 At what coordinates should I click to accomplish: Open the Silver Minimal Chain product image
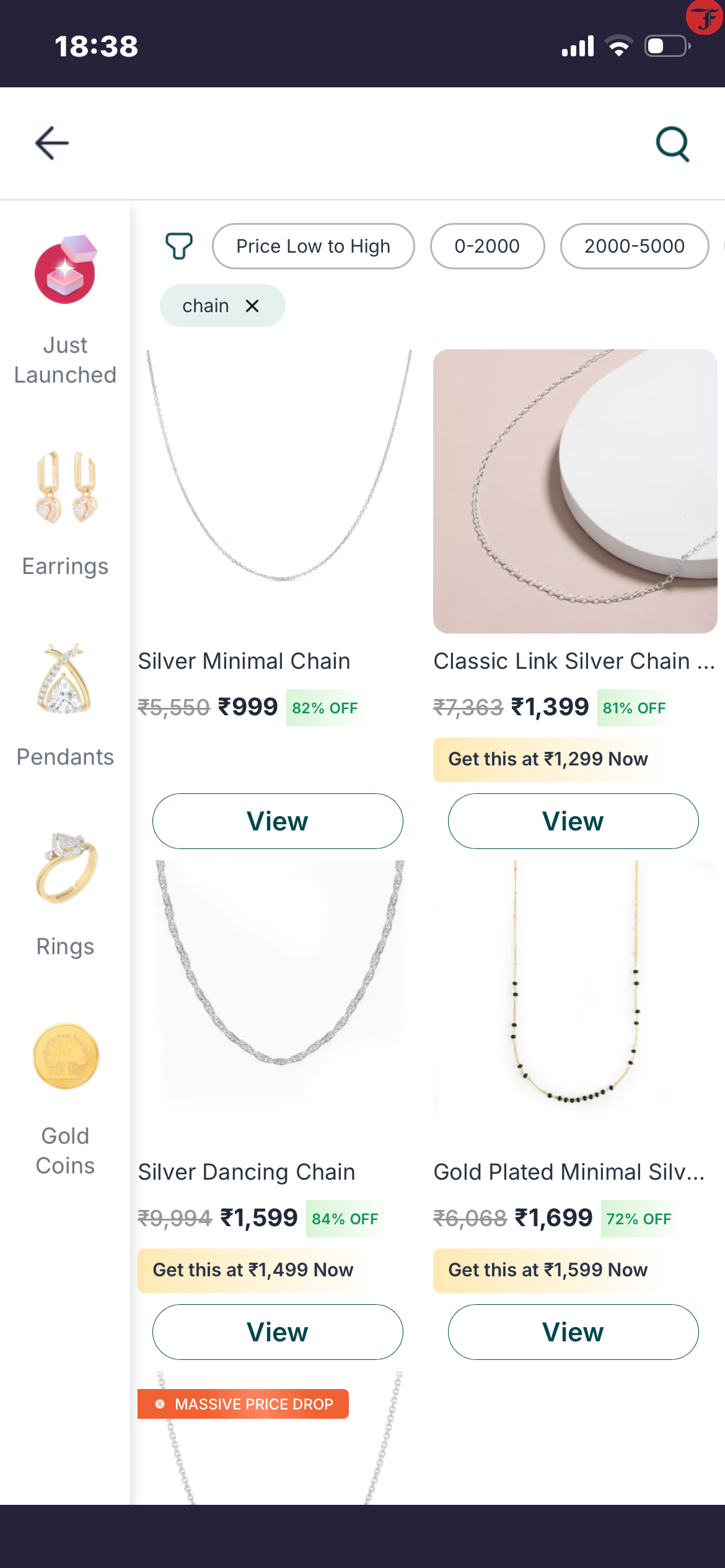click(x=279, y=490)
